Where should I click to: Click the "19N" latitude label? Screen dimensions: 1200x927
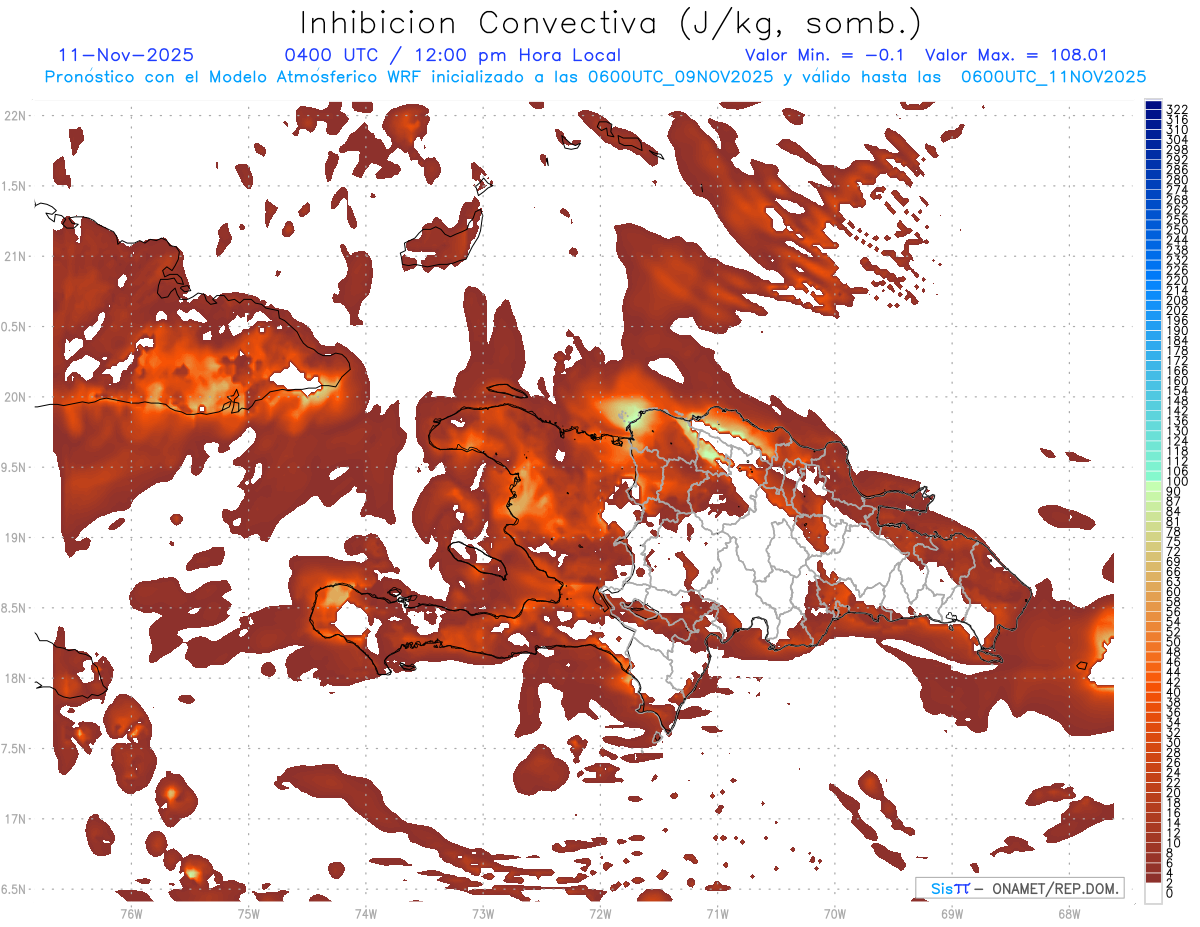[16, 538]
